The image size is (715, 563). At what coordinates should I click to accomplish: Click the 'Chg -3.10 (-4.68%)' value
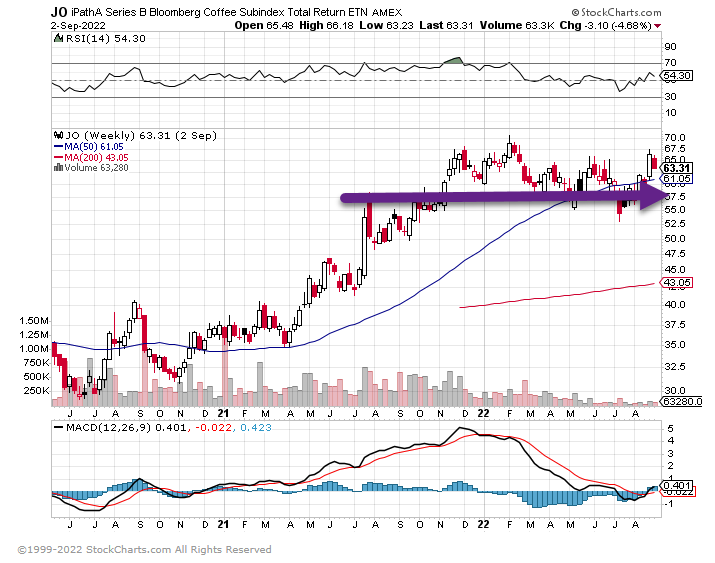point(606,26)
